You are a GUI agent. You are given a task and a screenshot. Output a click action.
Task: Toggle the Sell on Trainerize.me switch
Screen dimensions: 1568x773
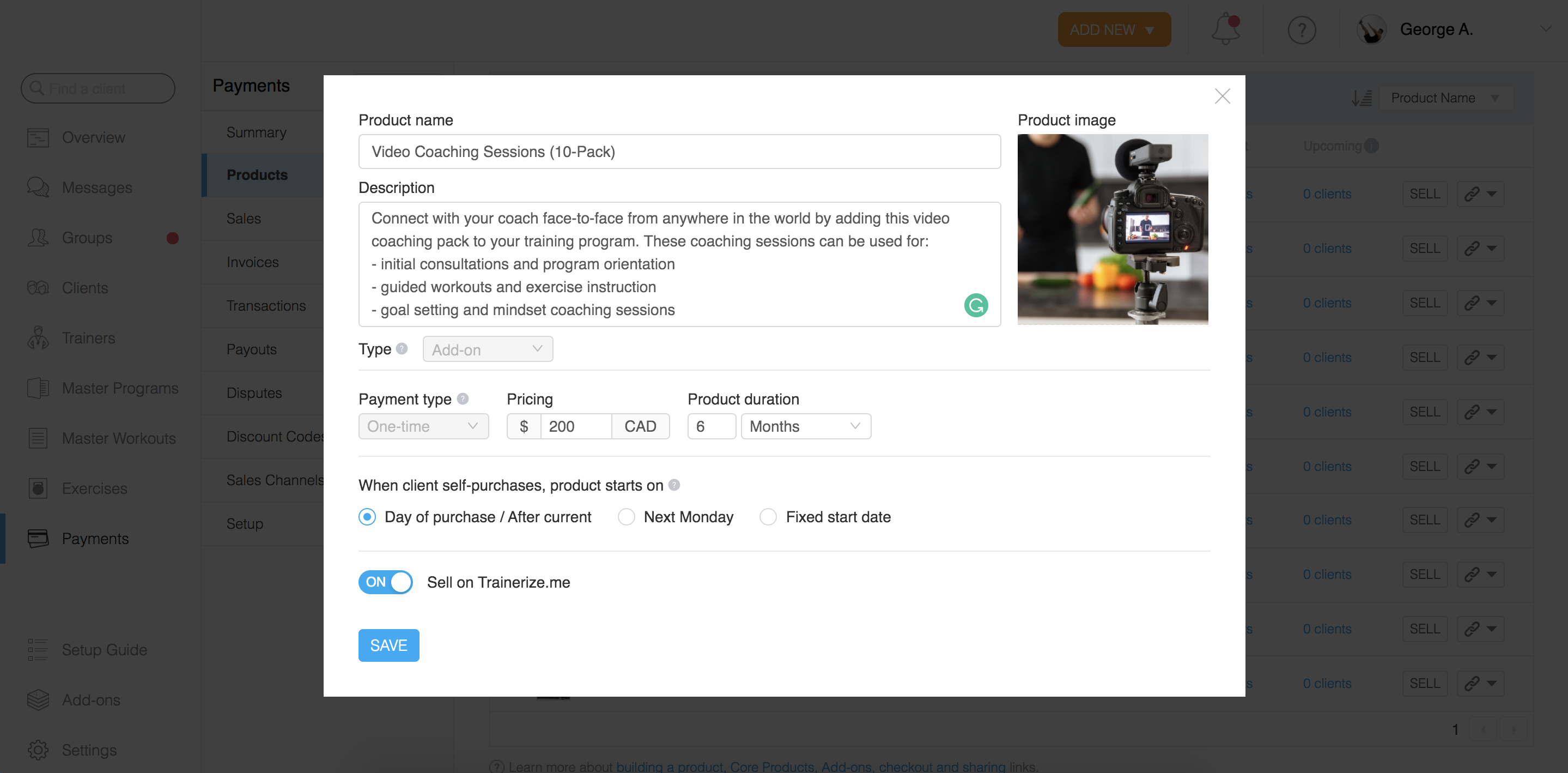click(x=385, y=582)
